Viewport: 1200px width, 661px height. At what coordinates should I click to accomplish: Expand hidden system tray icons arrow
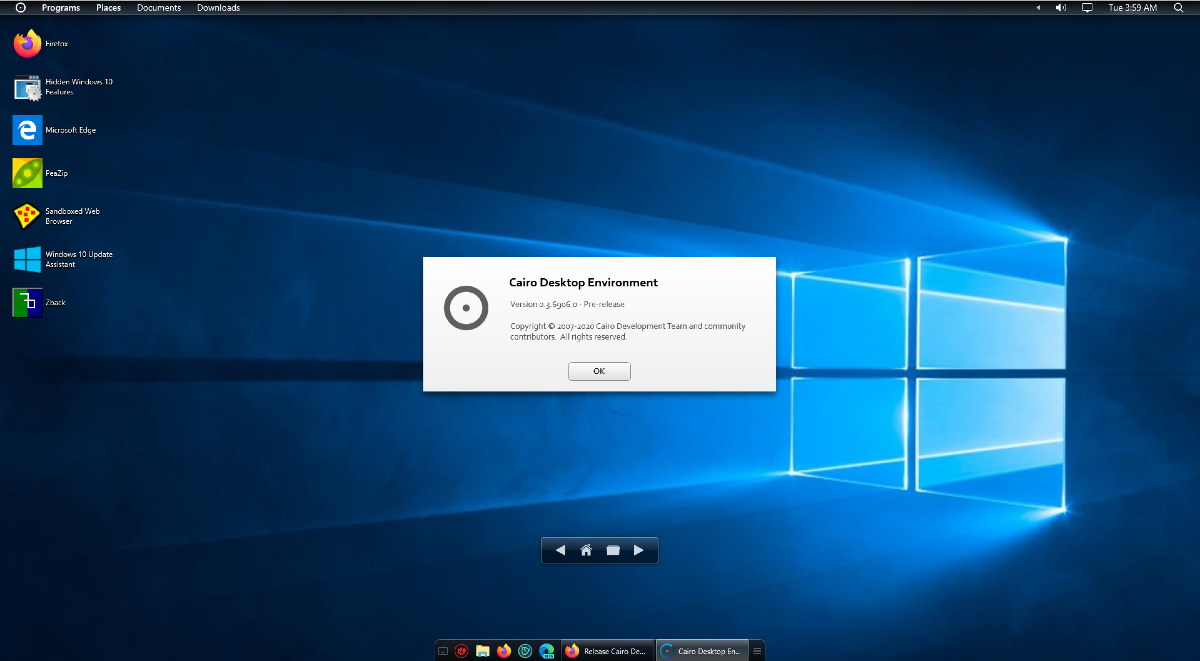(x=1037, y=8)
